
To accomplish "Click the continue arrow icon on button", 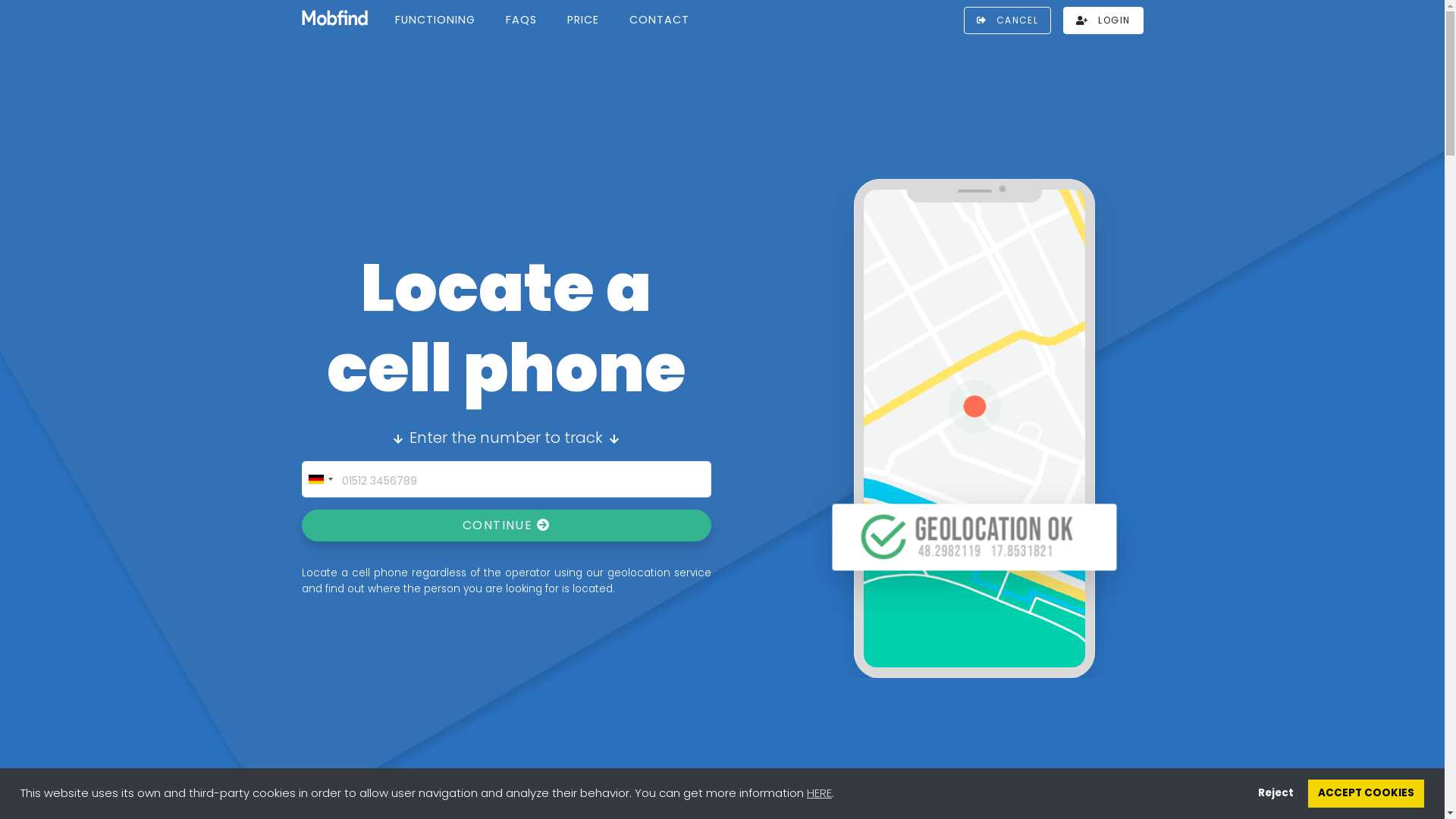I will tap(544, 525).
